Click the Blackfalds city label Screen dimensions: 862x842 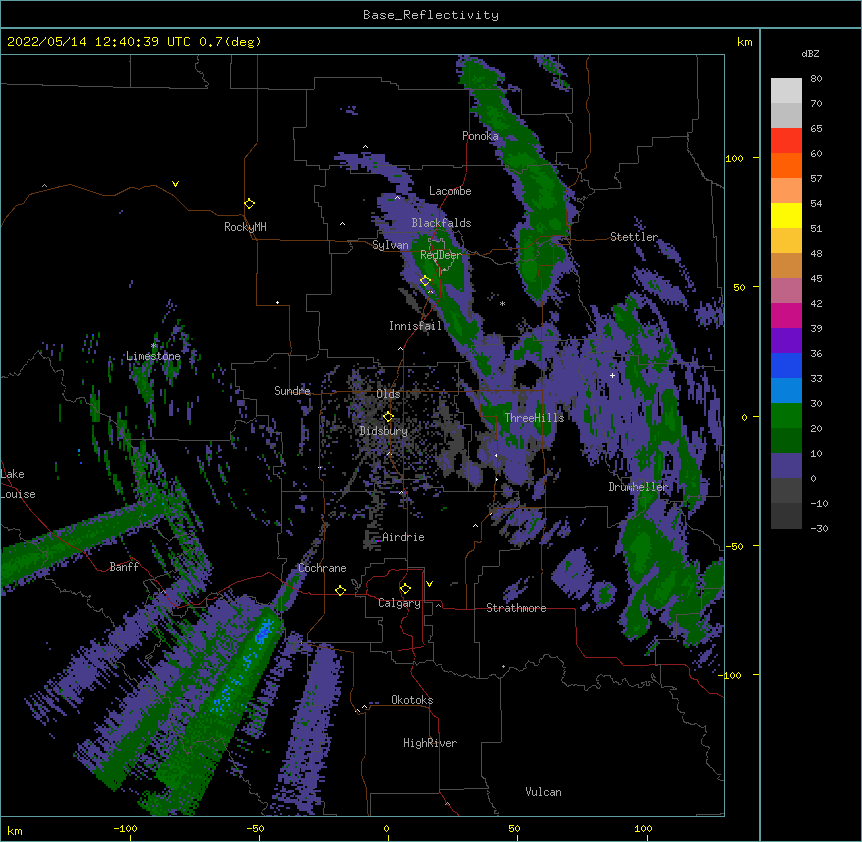(441, 223)
